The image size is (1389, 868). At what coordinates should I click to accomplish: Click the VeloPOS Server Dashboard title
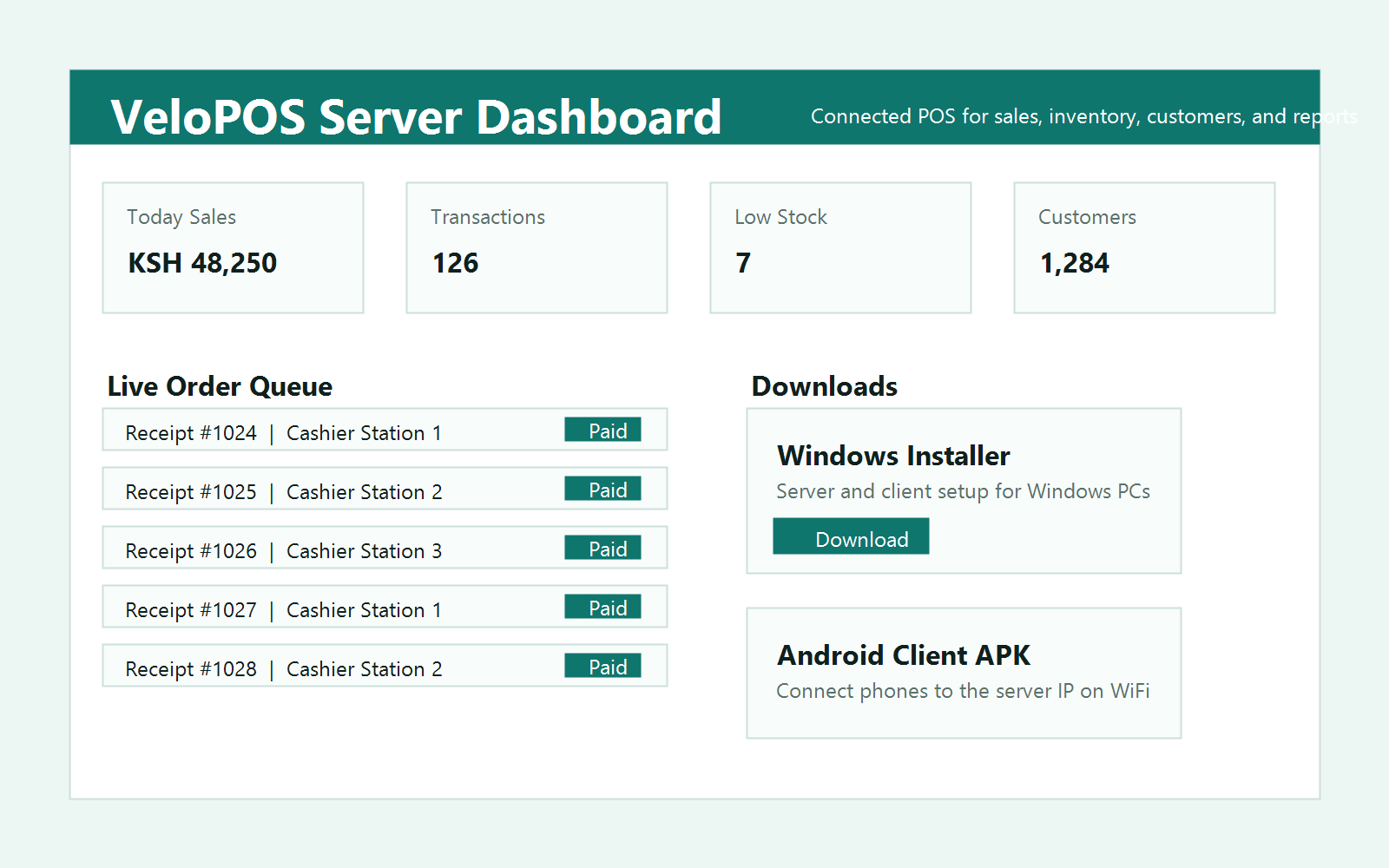pos(416,116)
